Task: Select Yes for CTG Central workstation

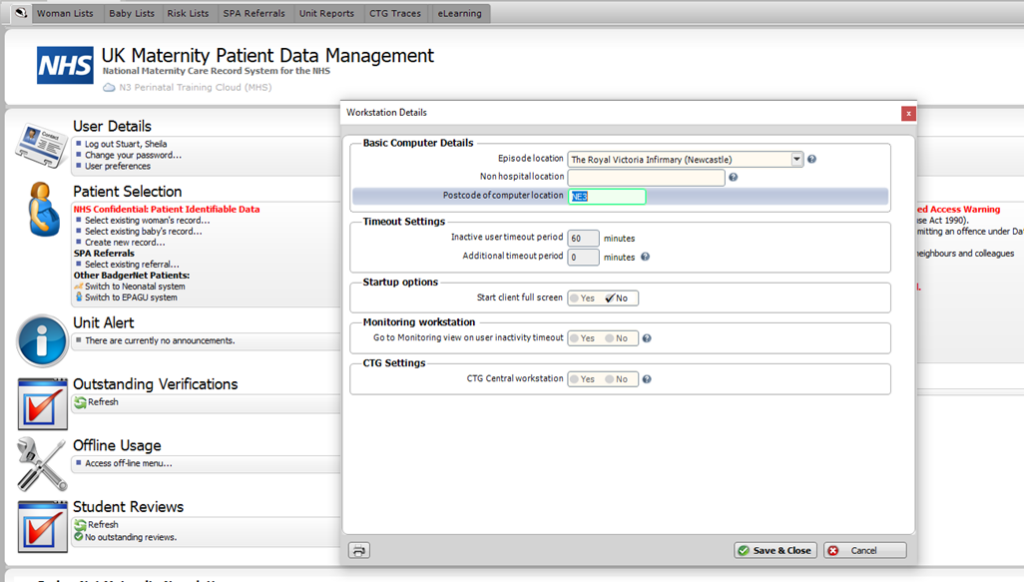Action: 582,379
